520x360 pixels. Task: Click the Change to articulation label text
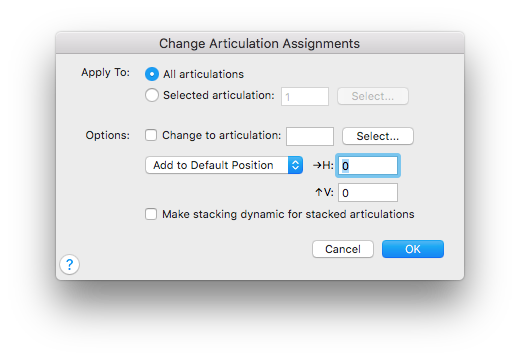[222, 135]
